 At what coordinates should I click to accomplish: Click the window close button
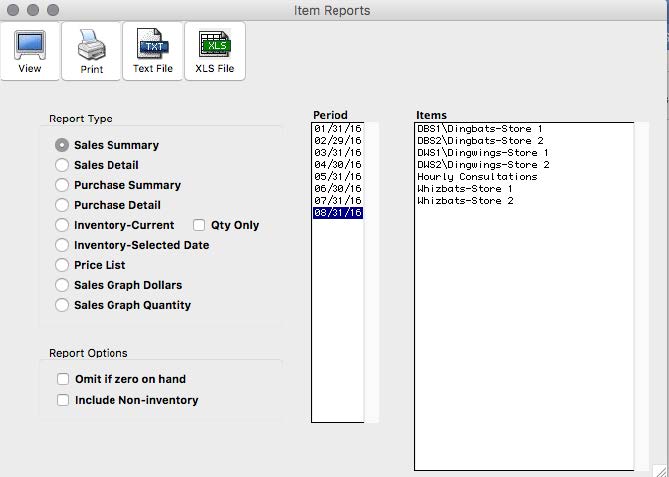(x=13, y=10)
